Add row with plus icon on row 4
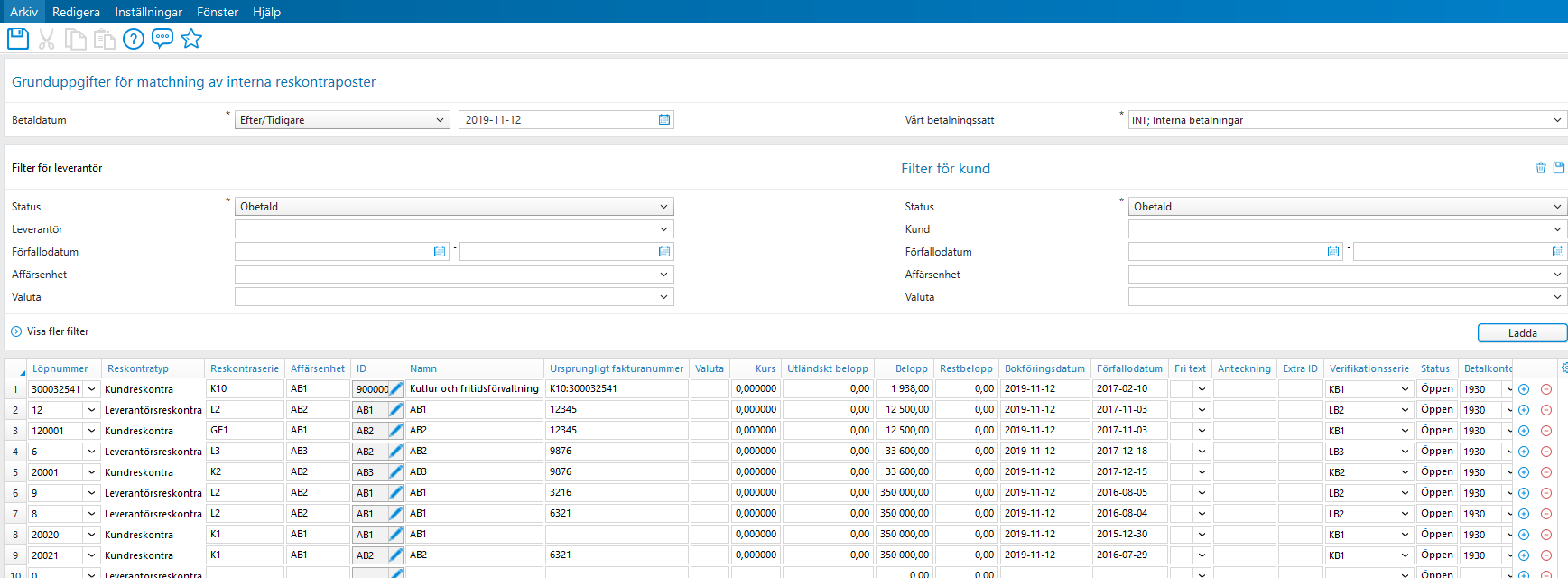The image size is (1568, 578). (1524, 452)
